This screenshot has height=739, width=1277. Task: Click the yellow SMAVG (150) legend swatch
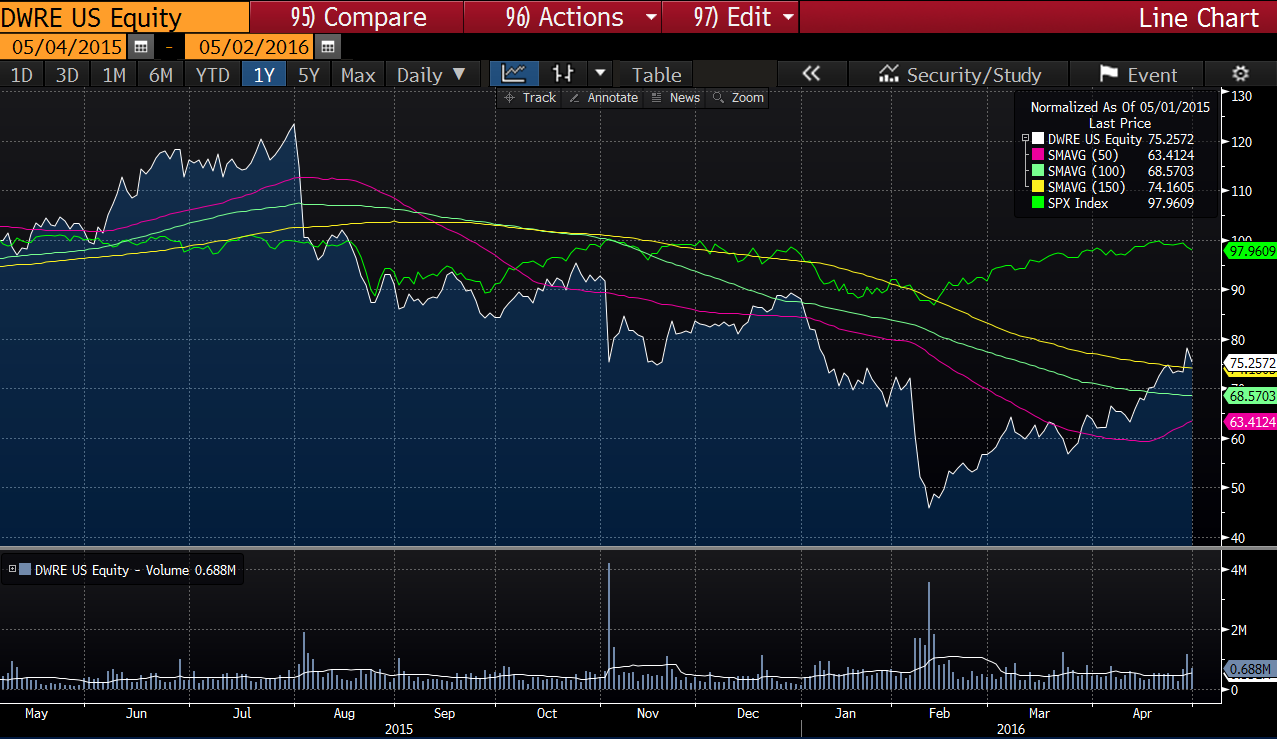tap(1038, 187)
